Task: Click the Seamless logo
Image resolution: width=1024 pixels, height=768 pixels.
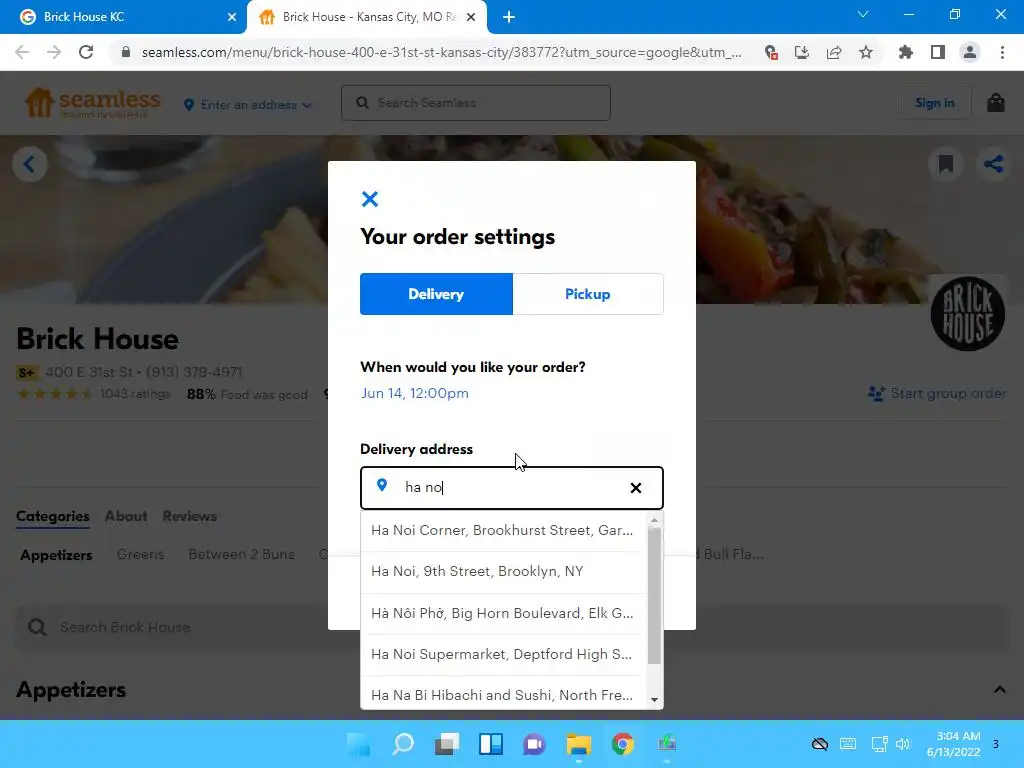Action: click(92, 103)
